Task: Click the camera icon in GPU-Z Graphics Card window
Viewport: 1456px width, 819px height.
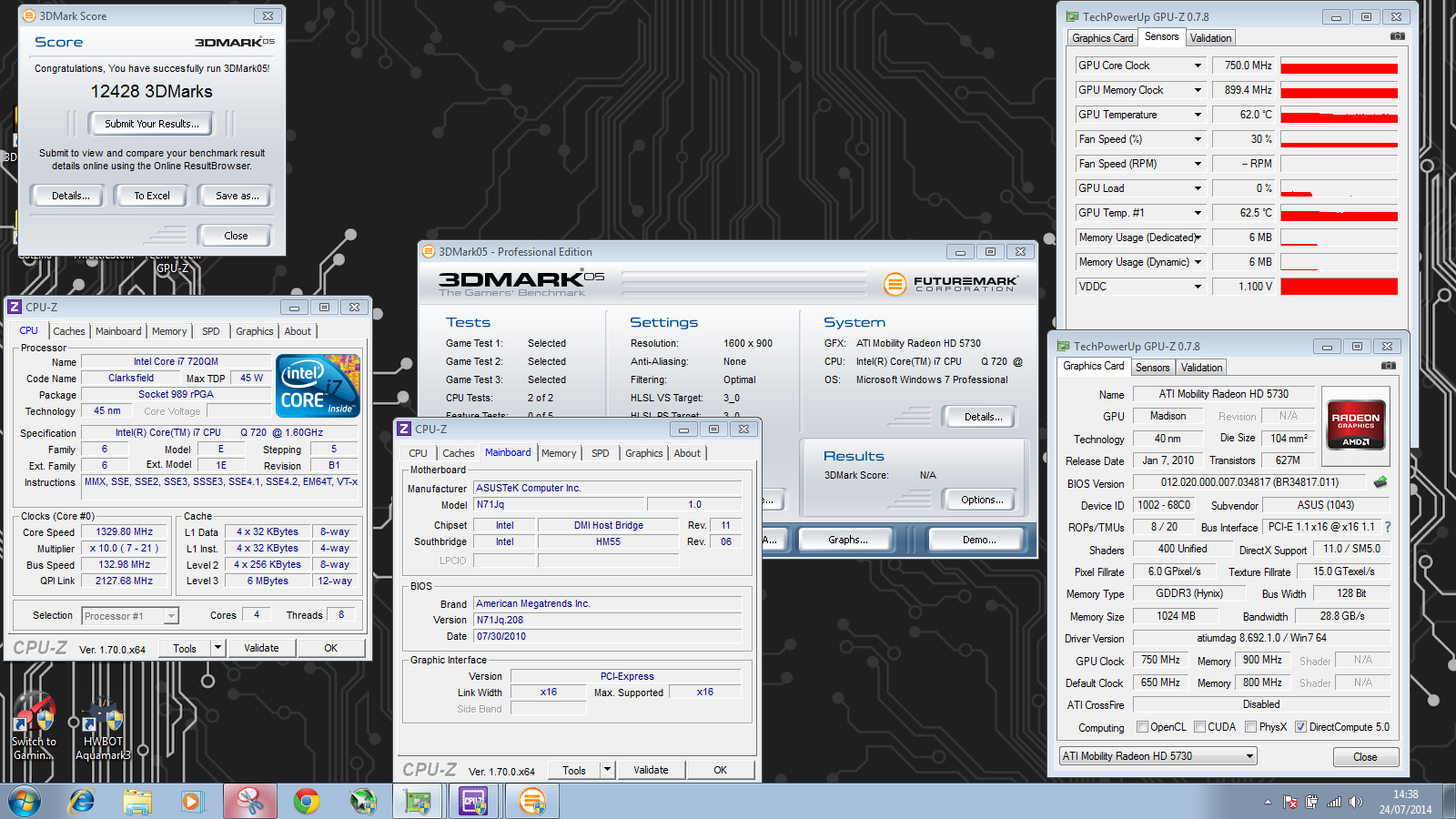Action: pyautogui.click(x=1389, y=366)
